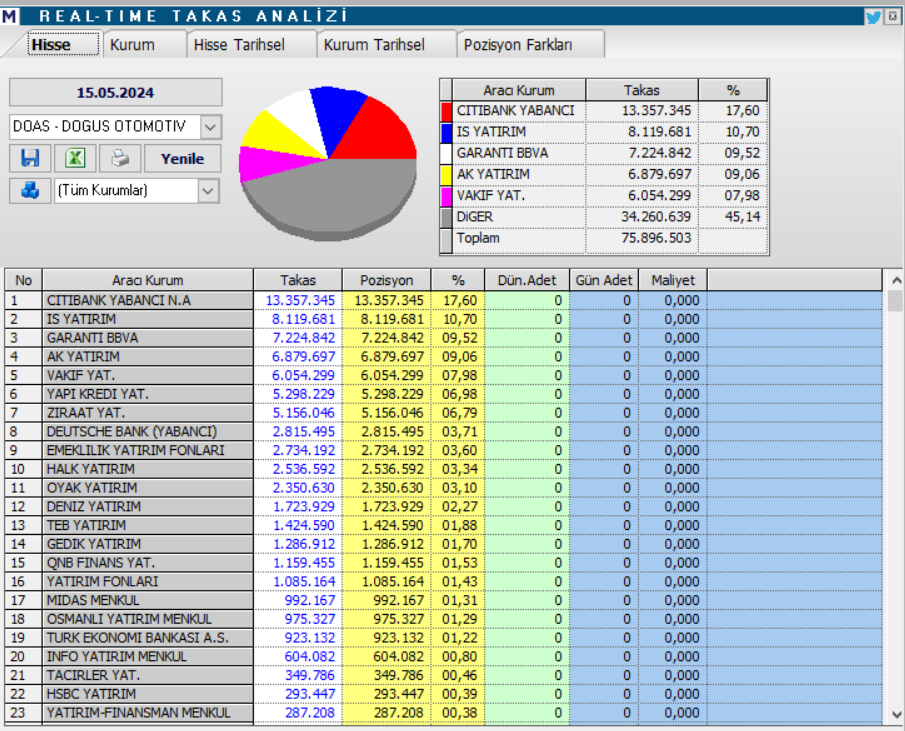Open the Pozisyon Farkları tab
905x731 pixels.
(x=522, y=45)
